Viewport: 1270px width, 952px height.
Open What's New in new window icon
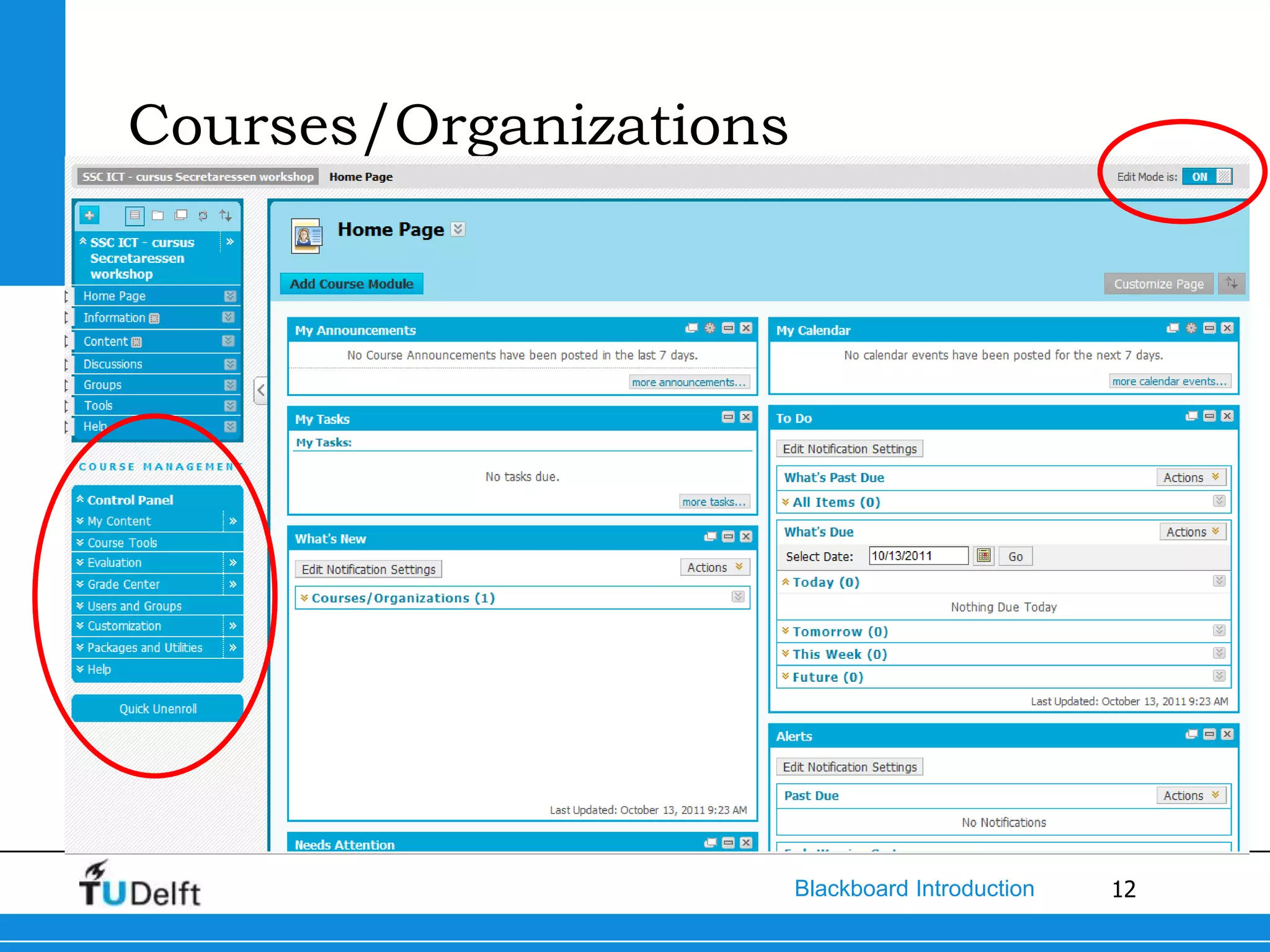tap(710, 536)
